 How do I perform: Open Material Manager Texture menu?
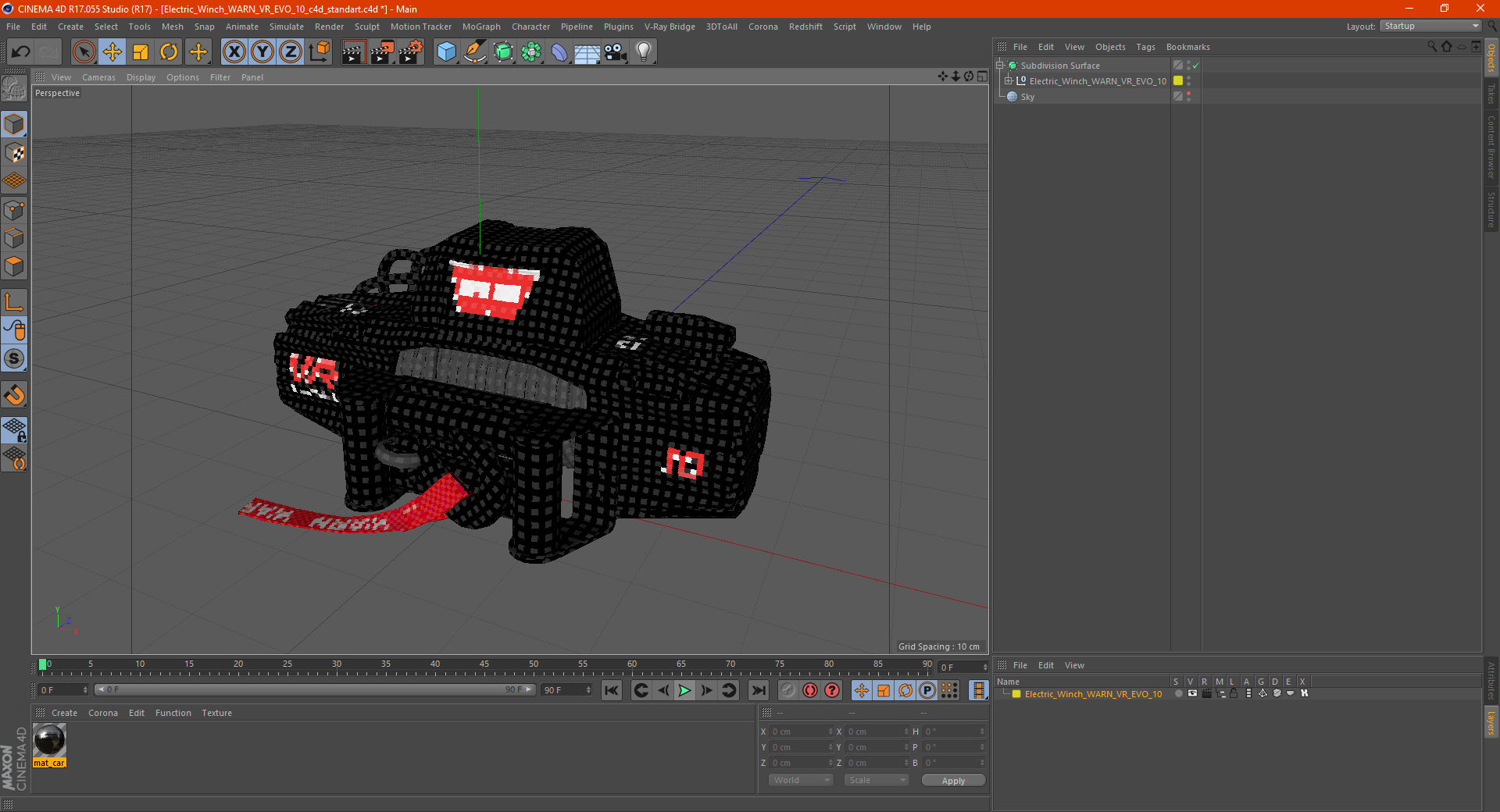click(x=216, y=713)
